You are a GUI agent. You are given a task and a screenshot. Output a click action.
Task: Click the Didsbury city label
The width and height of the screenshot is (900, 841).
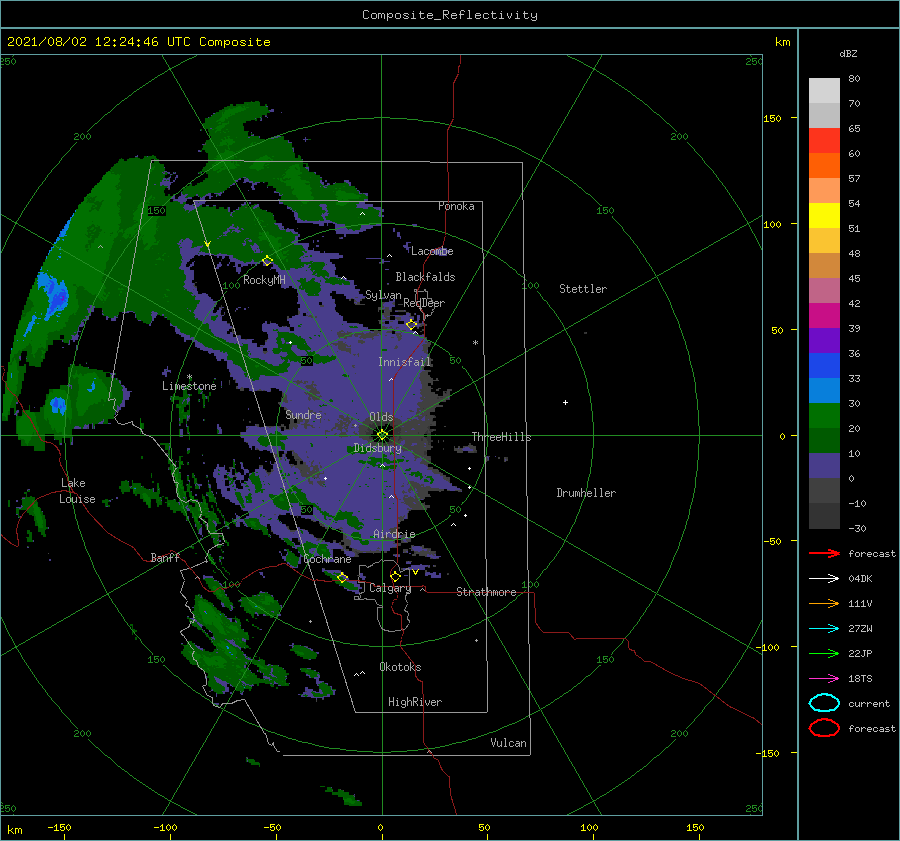click(x=378, y=448)
